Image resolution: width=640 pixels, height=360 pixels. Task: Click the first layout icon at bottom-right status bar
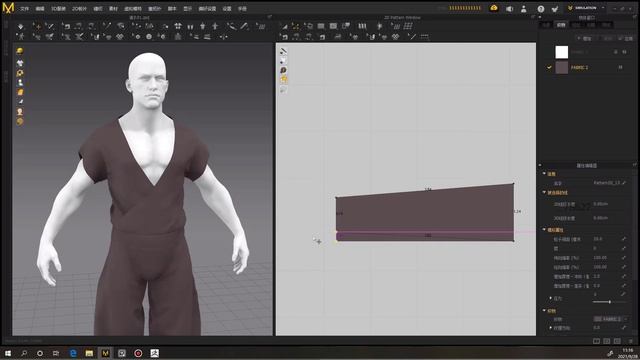tap(596, 341)
